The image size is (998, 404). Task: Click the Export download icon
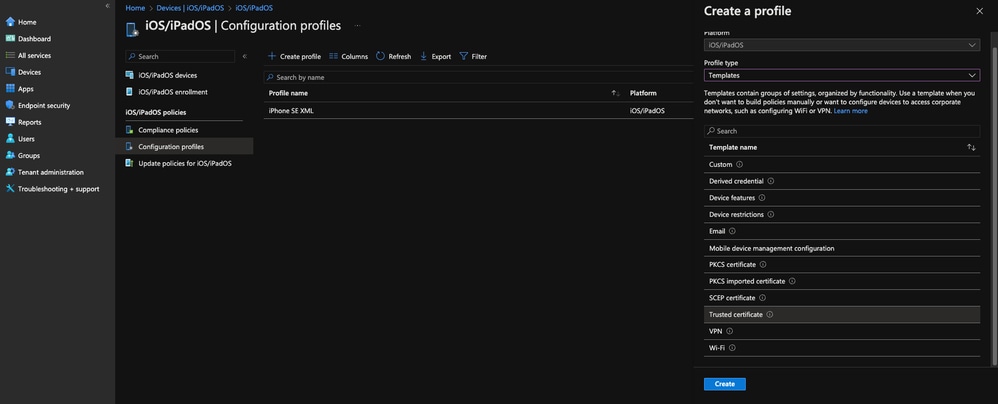point(424,56)
